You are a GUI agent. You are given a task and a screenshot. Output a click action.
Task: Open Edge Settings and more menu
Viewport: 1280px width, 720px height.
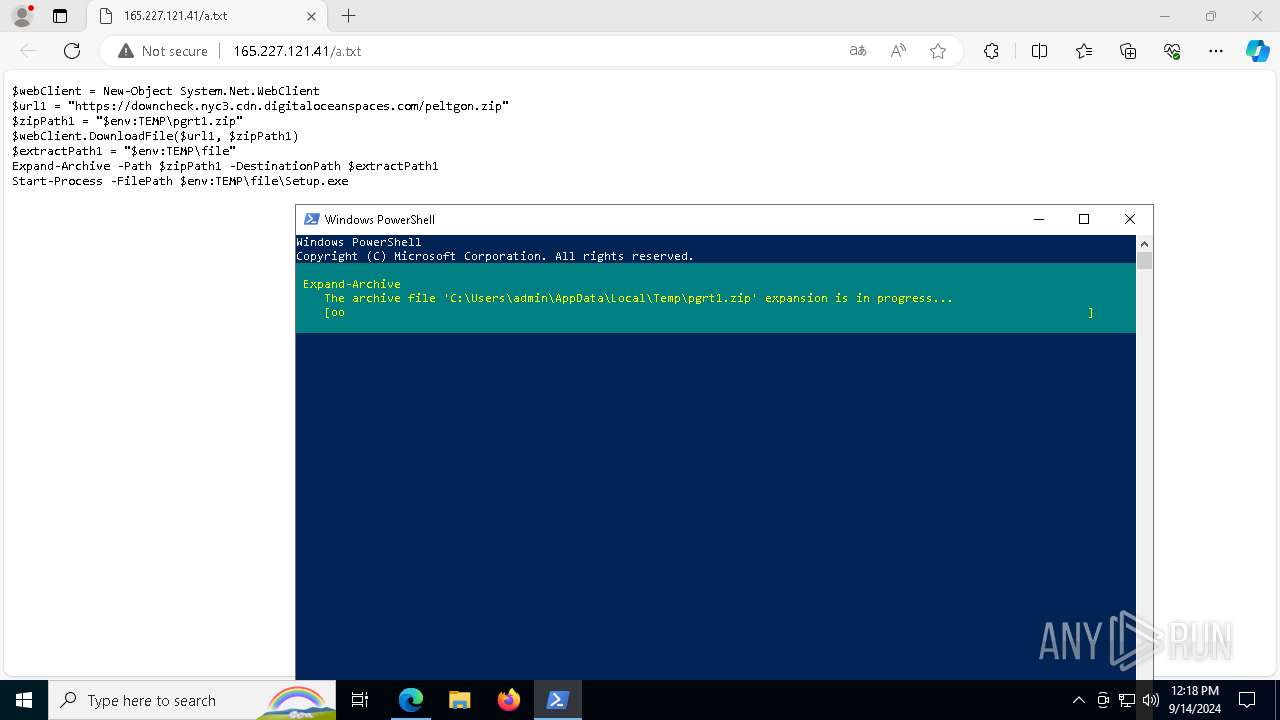click(x=1216, y=51)
